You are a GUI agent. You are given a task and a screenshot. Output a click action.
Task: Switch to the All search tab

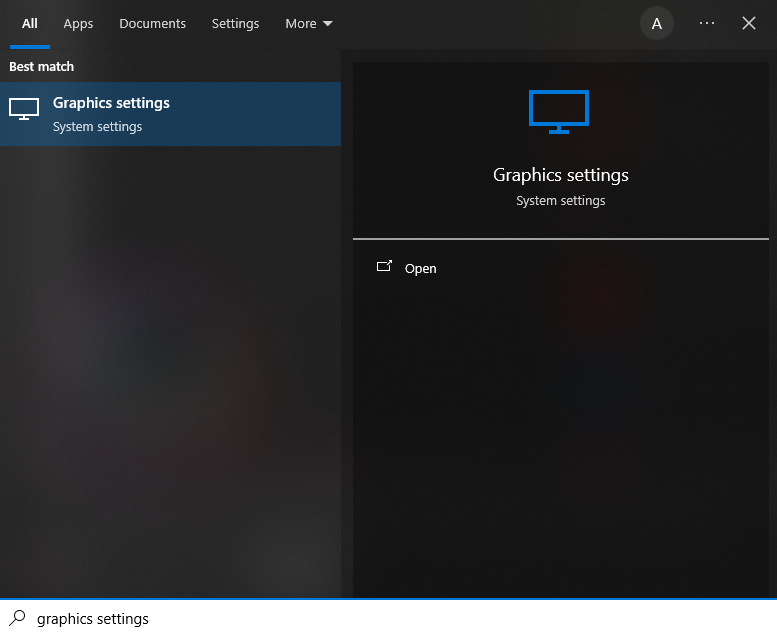pyautogui.click(x=30, y=24)
